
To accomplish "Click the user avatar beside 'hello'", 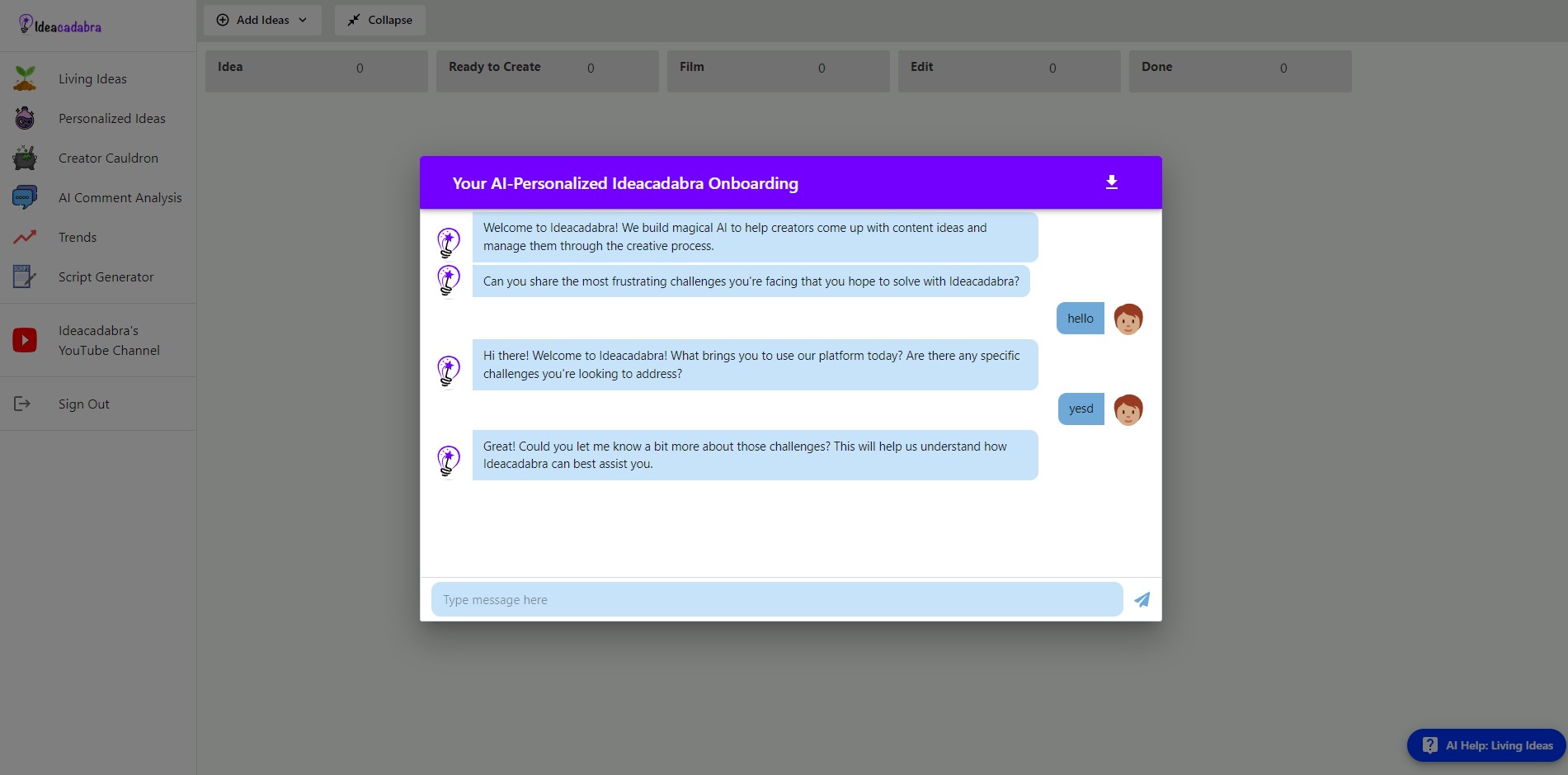I will 1128,319.
